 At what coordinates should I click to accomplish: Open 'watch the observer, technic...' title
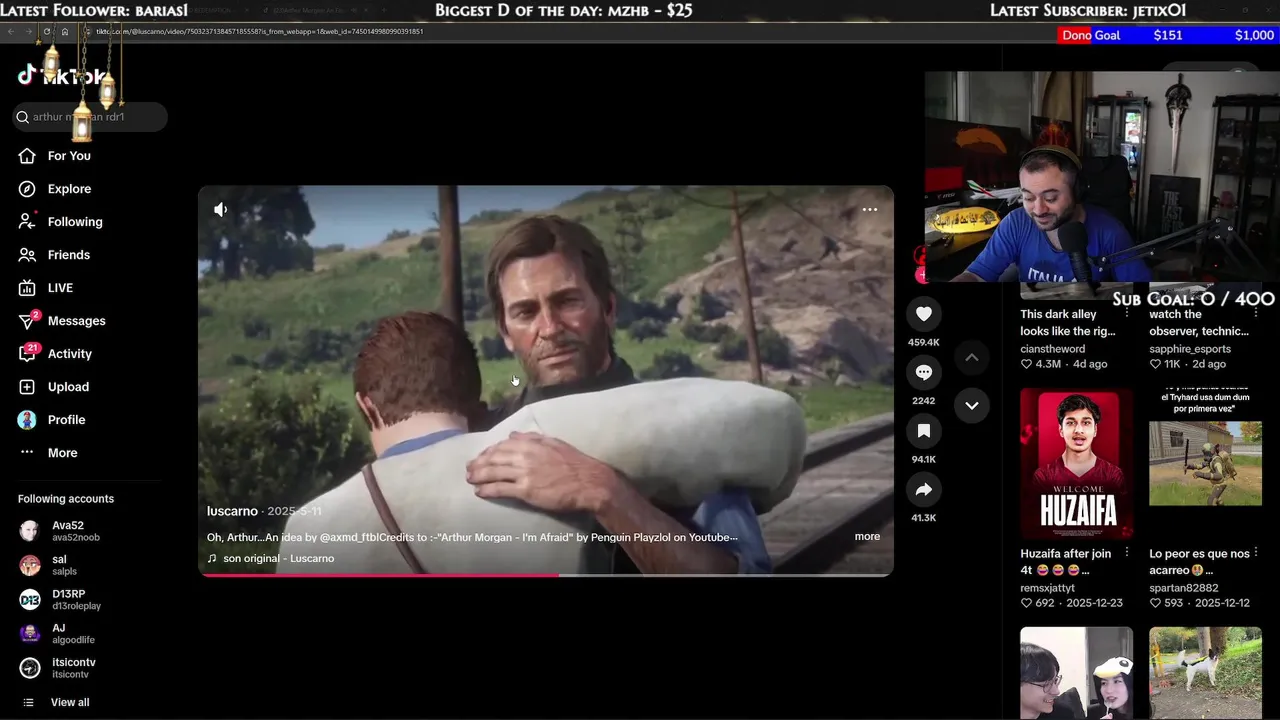(1199, 323)
